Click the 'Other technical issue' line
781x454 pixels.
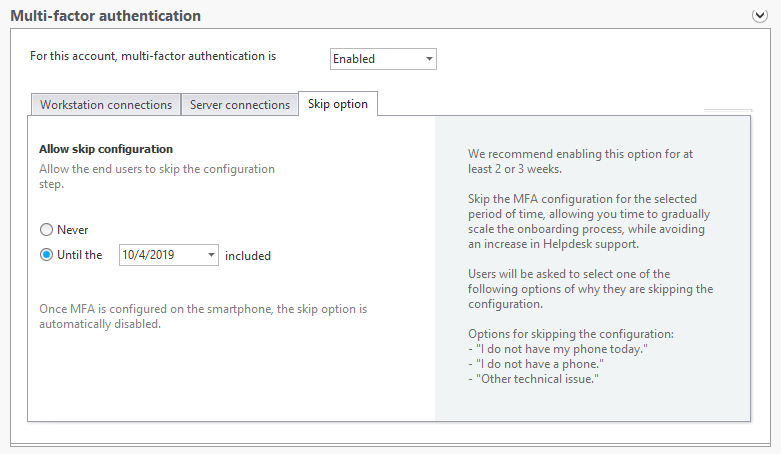(x=533, y=379)
